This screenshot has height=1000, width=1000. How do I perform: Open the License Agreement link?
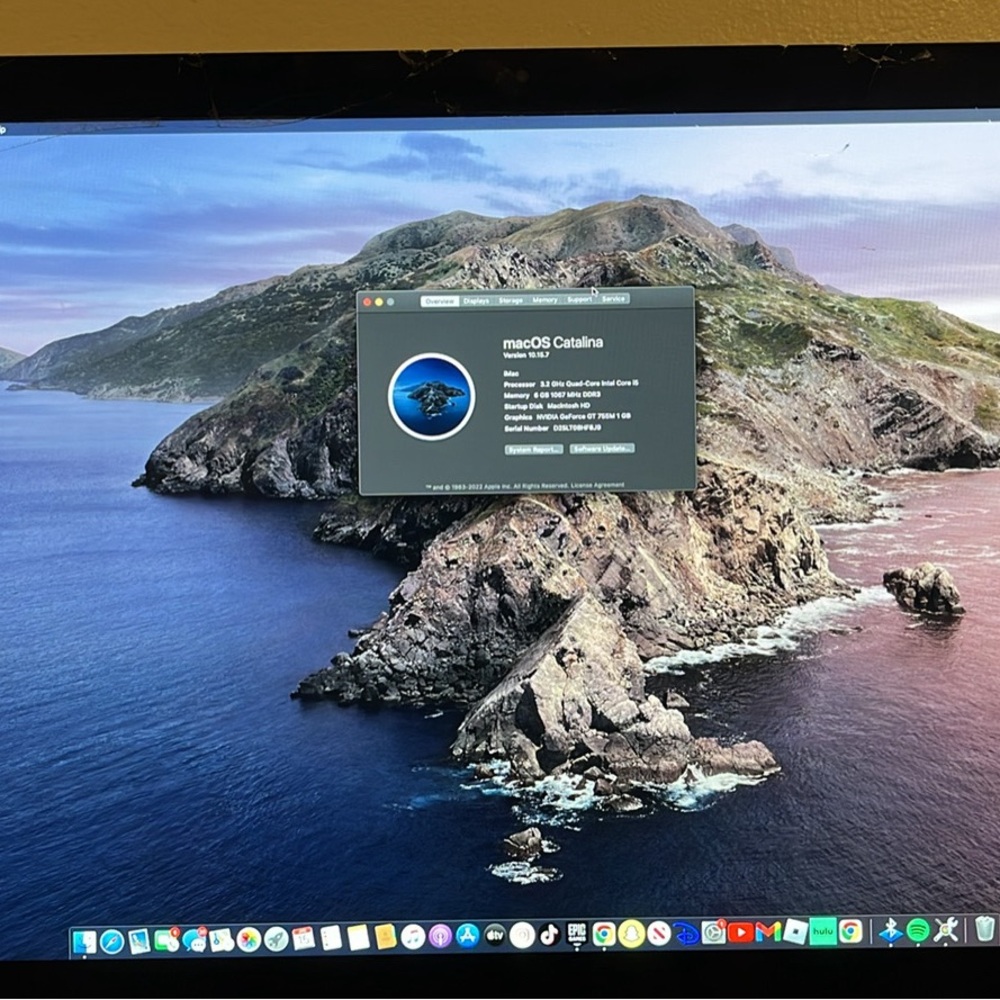pyautogui.click(x=598, y=485)
